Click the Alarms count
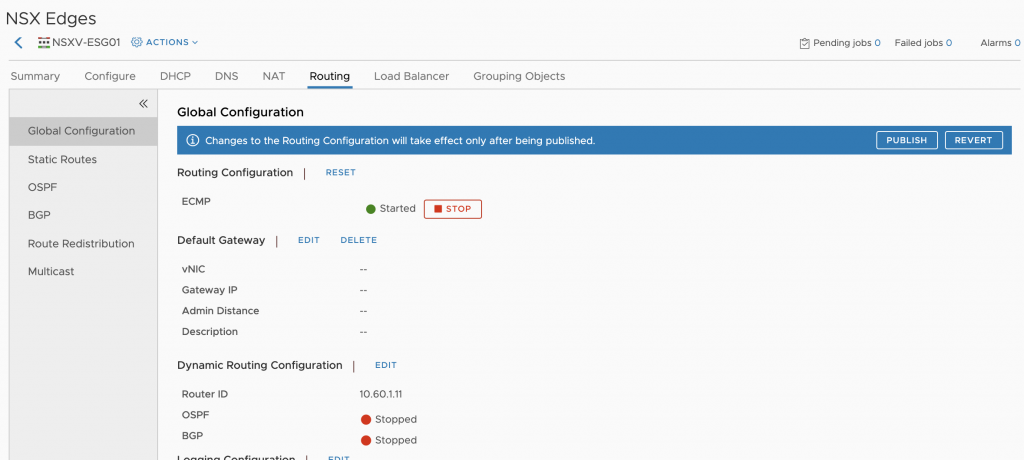 [1017, 43]
